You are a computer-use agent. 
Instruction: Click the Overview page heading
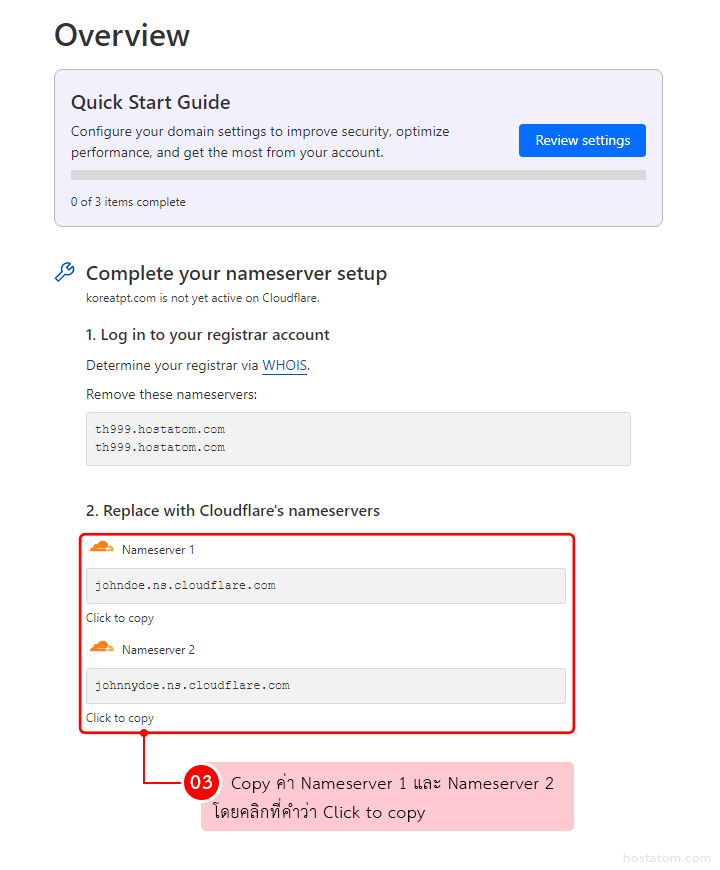pyautogui.click(x=122, y=35)
